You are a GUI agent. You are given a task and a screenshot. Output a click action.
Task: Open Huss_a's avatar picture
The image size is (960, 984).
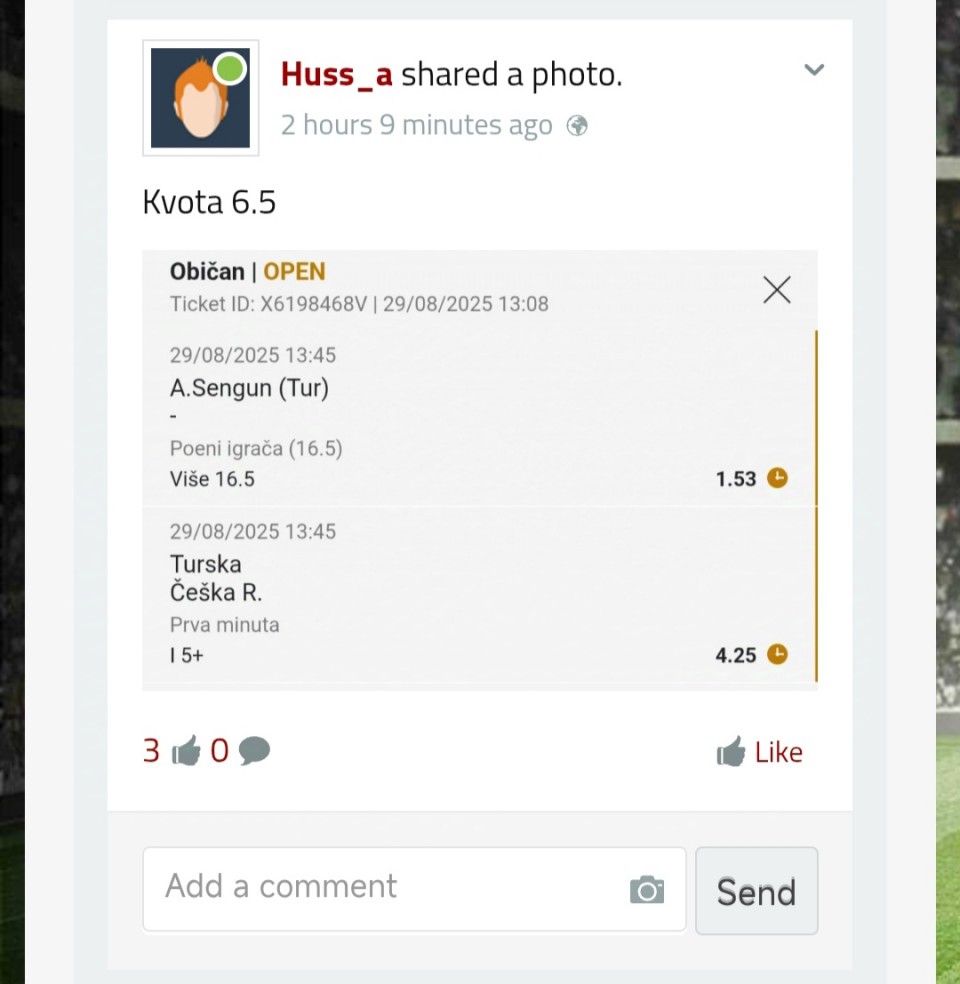pyautogui.click(x=200, y=98)
